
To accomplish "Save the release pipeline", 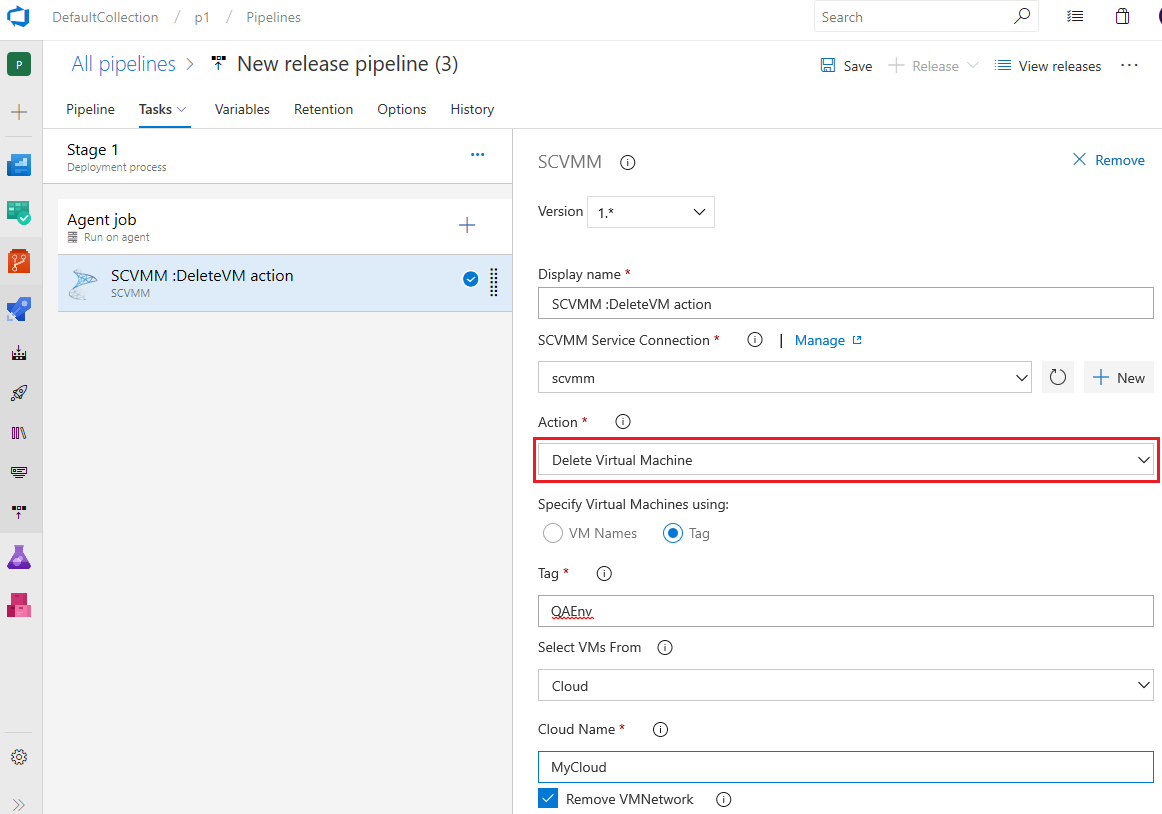I will [x=846, y=66].
